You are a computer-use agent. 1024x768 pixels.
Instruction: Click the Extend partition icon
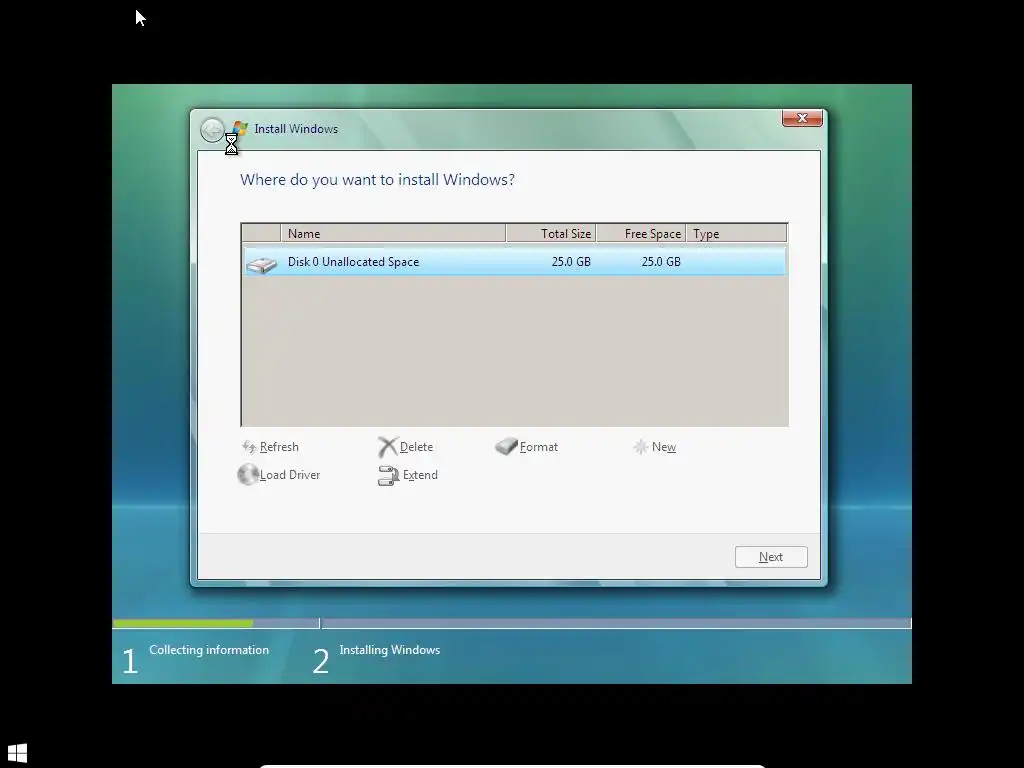tap(389, 475)
